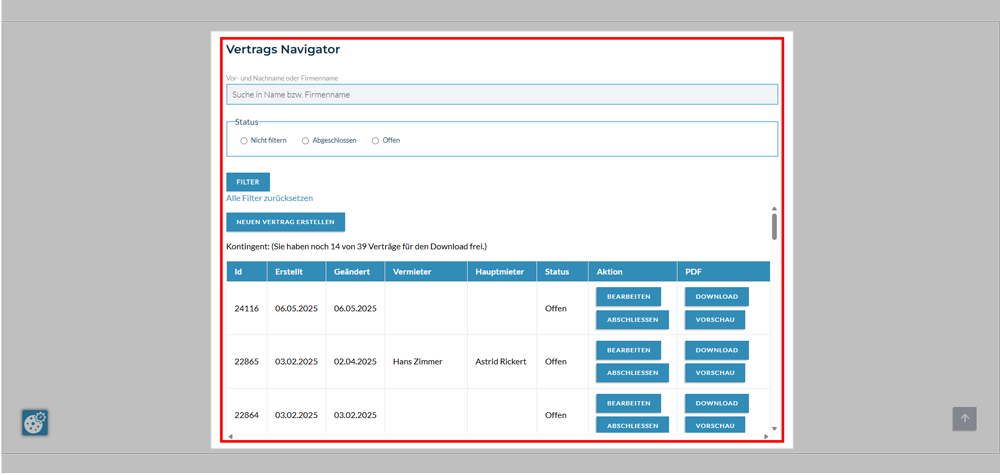This screenshot has height=475, width=1000.
Task: Click Abschliessen for contract 22865
Action: tap(632, 373)
